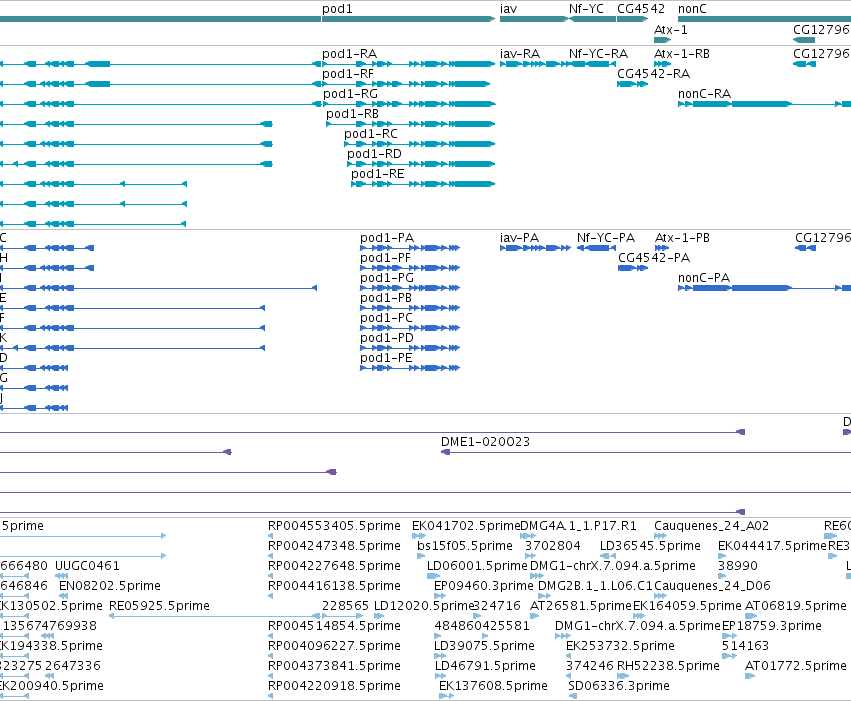Click EST EK164059.5prime
851x701 pixels.
coord(687,607)
